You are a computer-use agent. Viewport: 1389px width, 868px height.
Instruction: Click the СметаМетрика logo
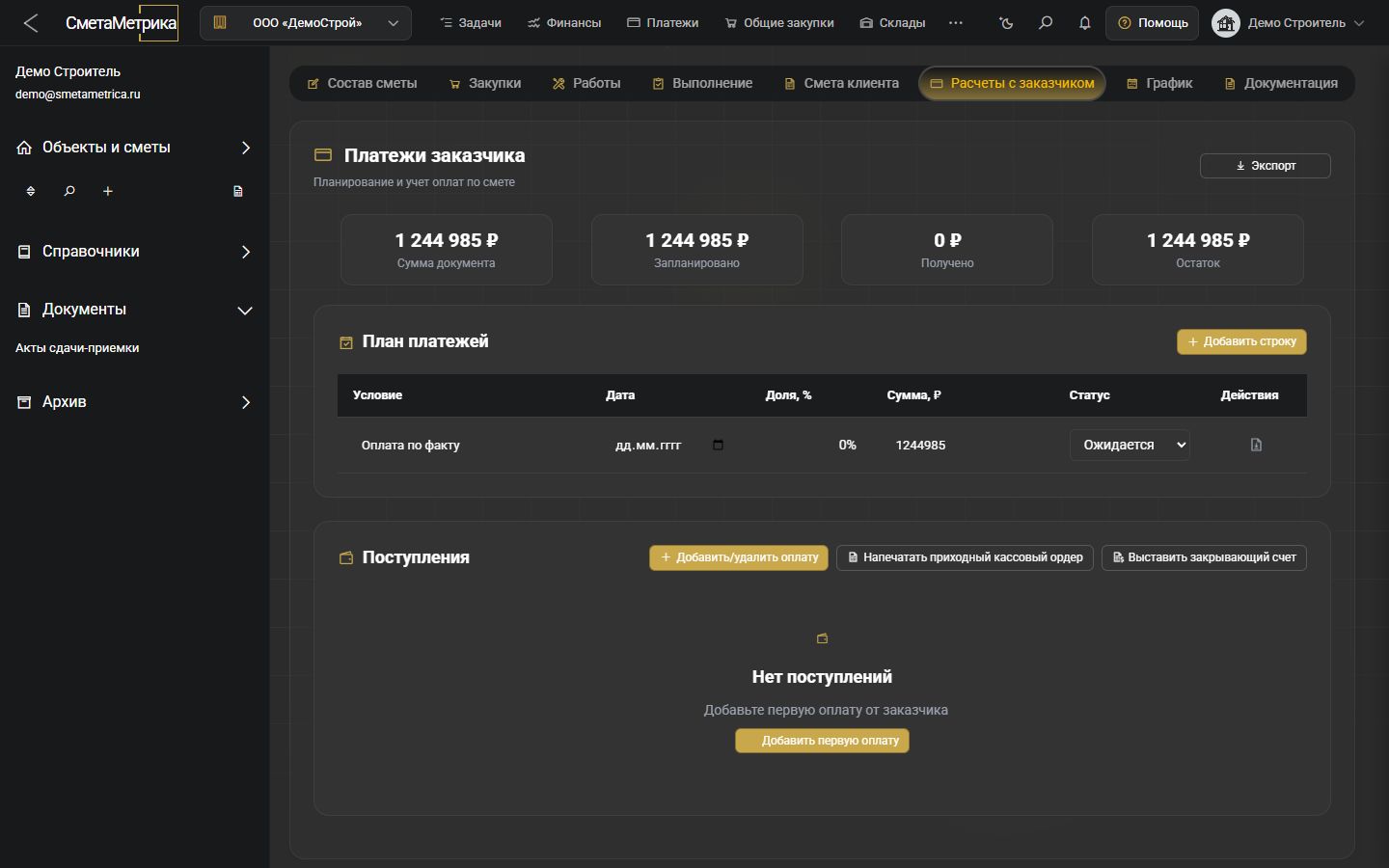pyautogui.click(x=122, y=23)
